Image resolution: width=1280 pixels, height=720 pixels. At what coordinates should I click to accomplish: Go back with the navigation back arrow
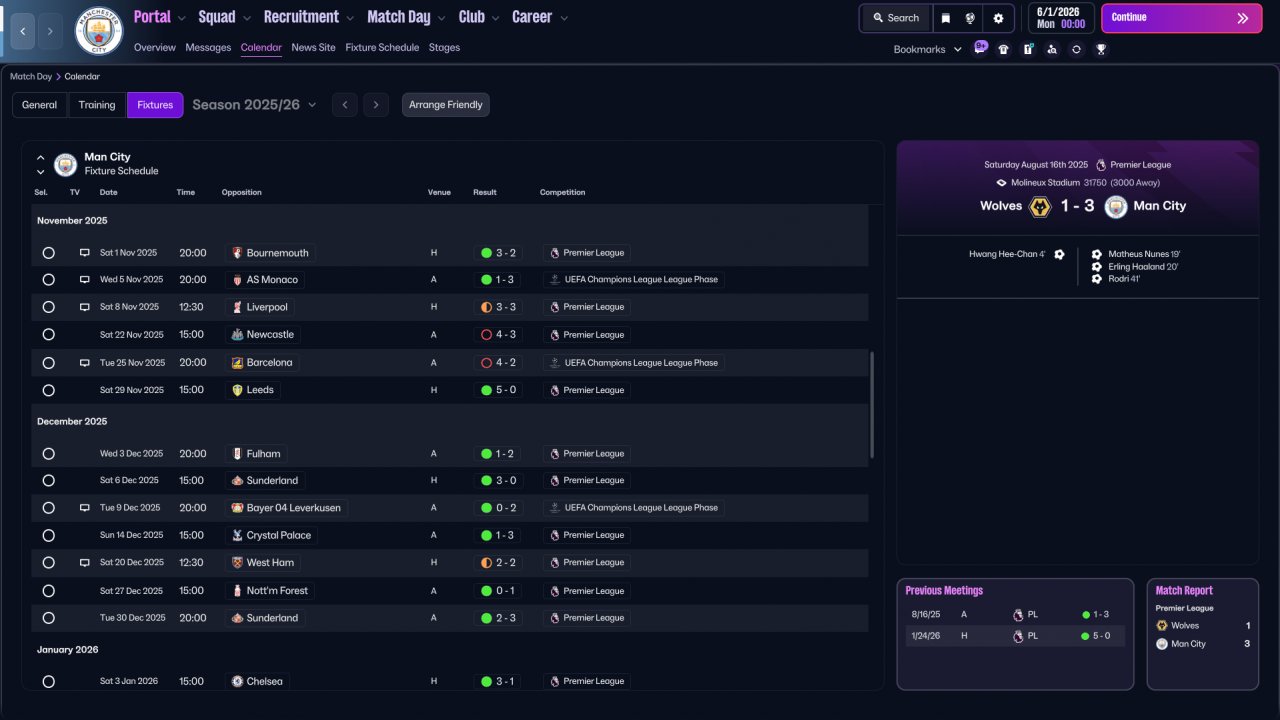[23, 31]
